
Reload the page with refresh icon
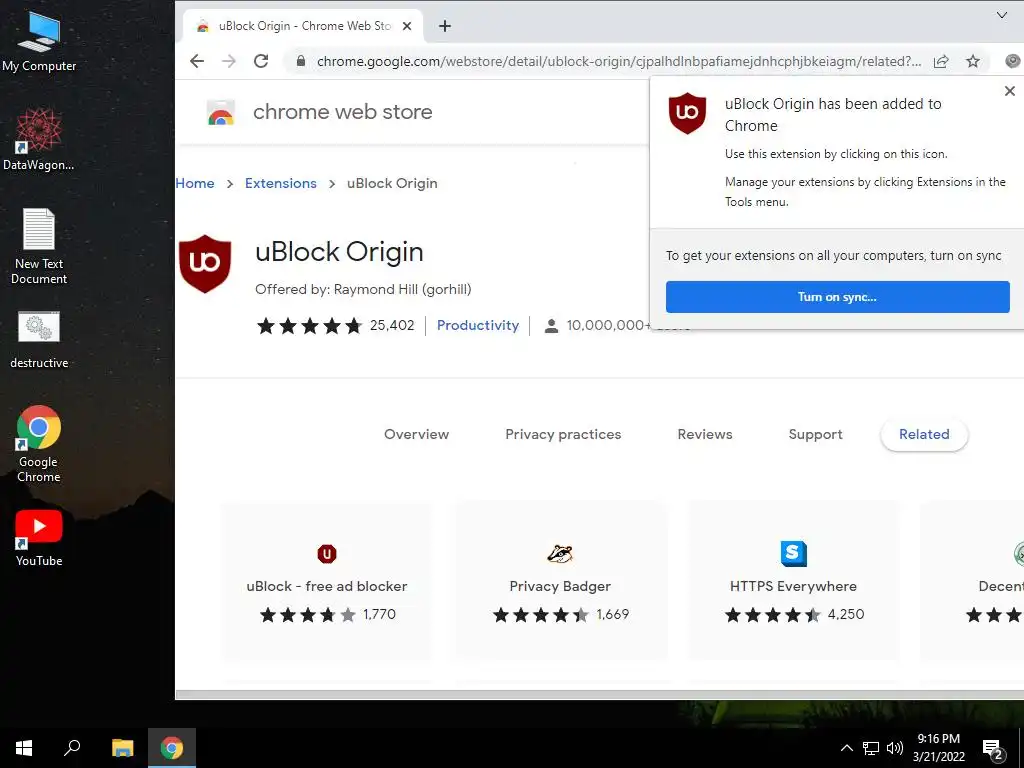click(261, 61)
